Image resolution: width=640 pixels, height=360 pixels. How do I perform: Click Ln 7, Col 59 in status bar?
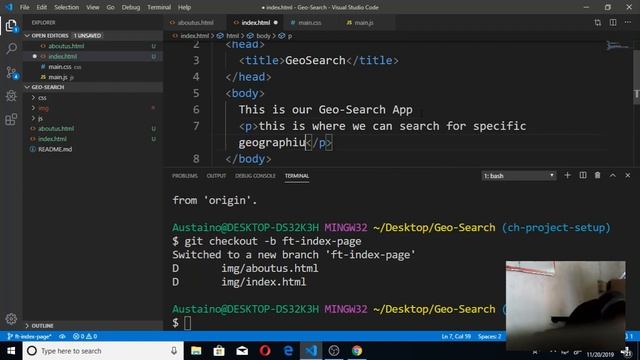[x=456, y=336]
